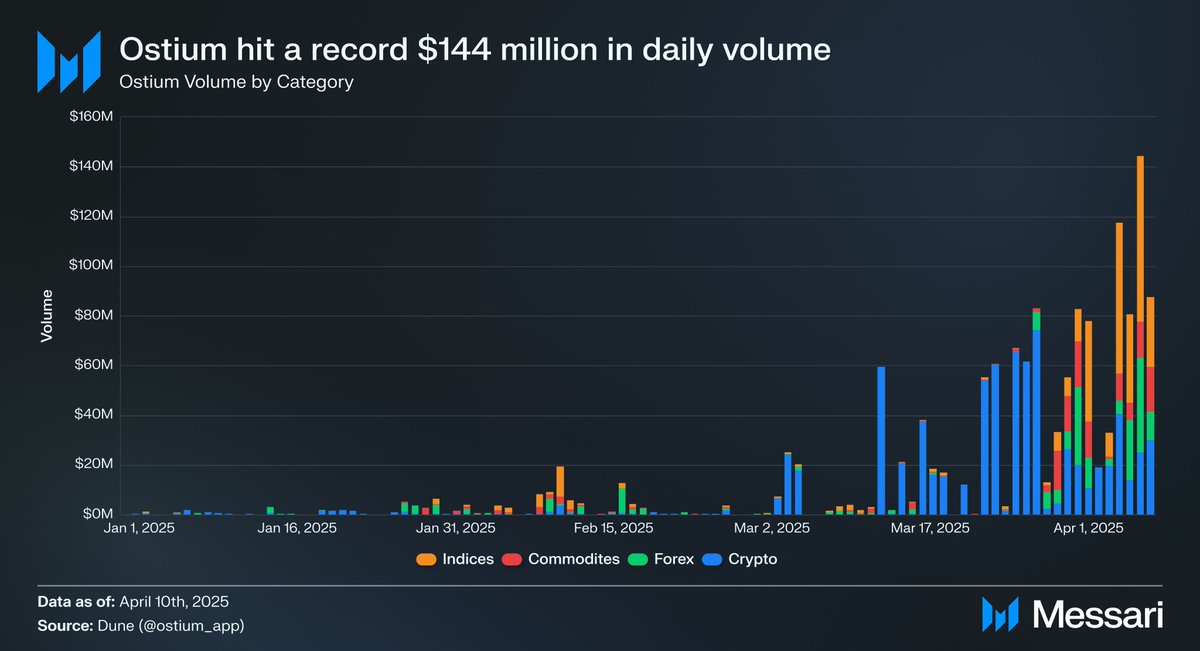
Task: Select the Indices legend label
Action: point(468,559)
